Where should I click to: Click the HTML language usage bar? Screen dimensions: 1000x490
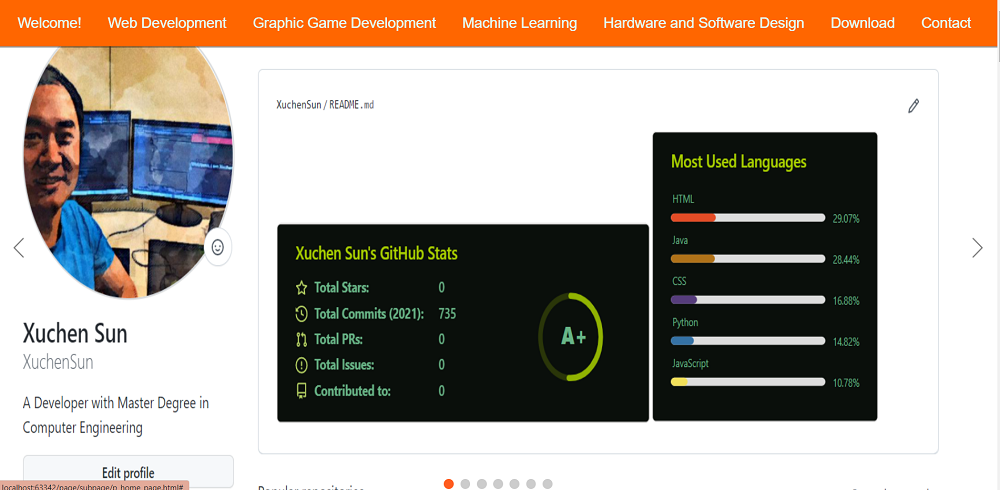pyautogui.click(x=748, y=218)
